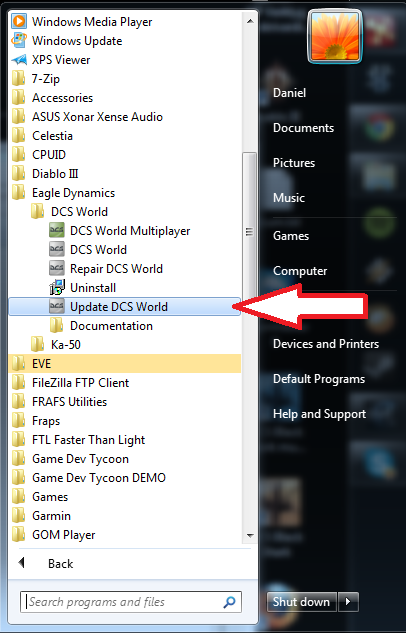Click the EVE folder icon

(x=19, y=363)
